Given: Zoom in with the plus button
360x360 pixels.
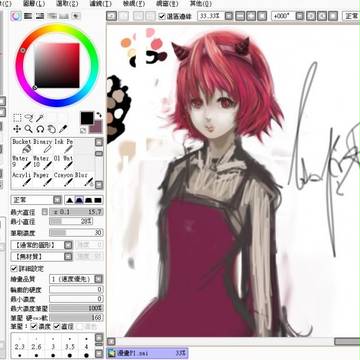Looking at the screenshot, I should [x=251, y=16].
